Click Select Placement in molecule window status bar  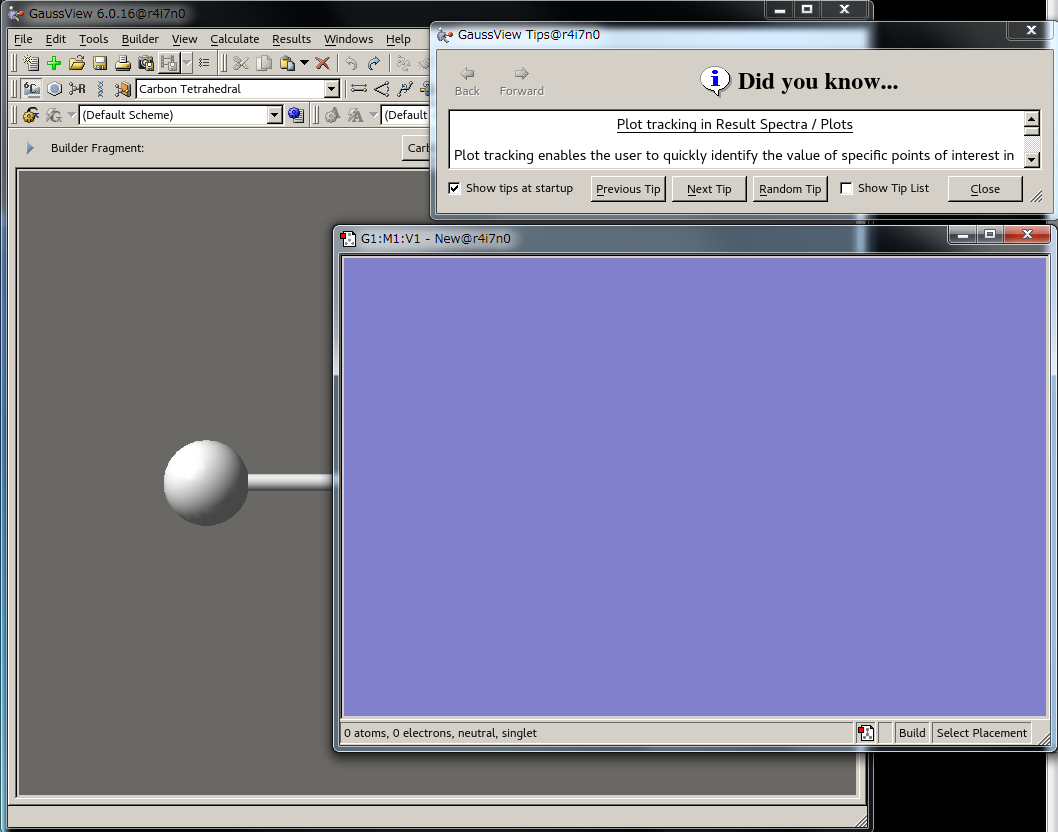[982, 733]
